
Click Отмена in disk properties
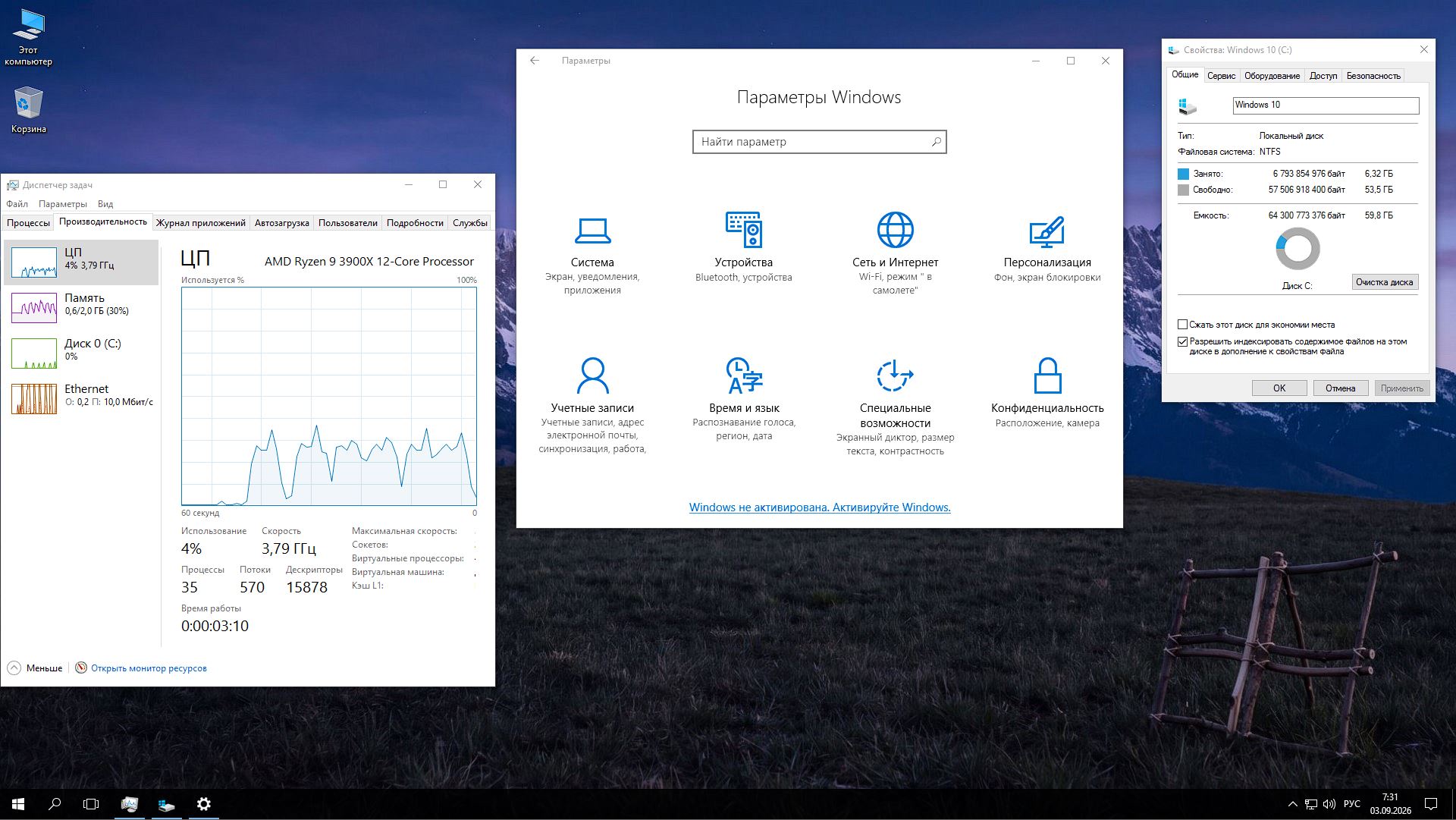click(x=1340, y=388)
